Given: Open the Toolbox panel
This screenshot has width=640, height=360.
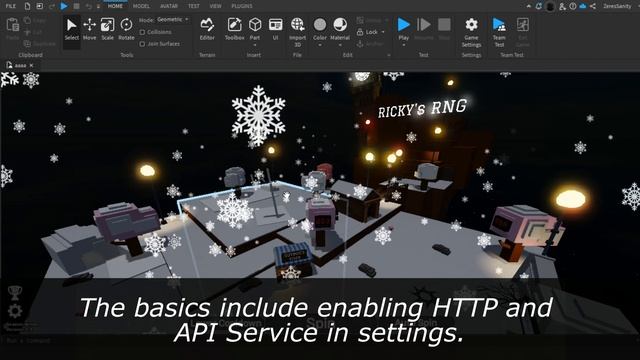Looking at the screenshot, I should click(x=234, y=29).
